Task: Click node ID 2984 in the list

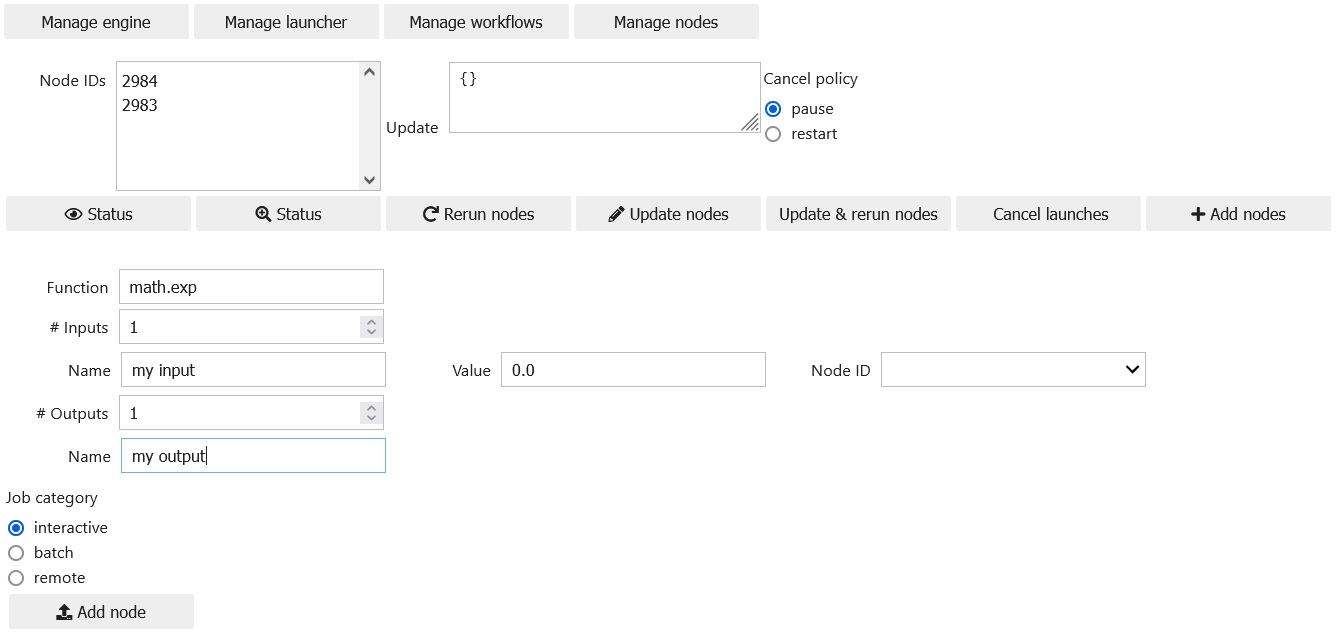Action: (140, 81)
